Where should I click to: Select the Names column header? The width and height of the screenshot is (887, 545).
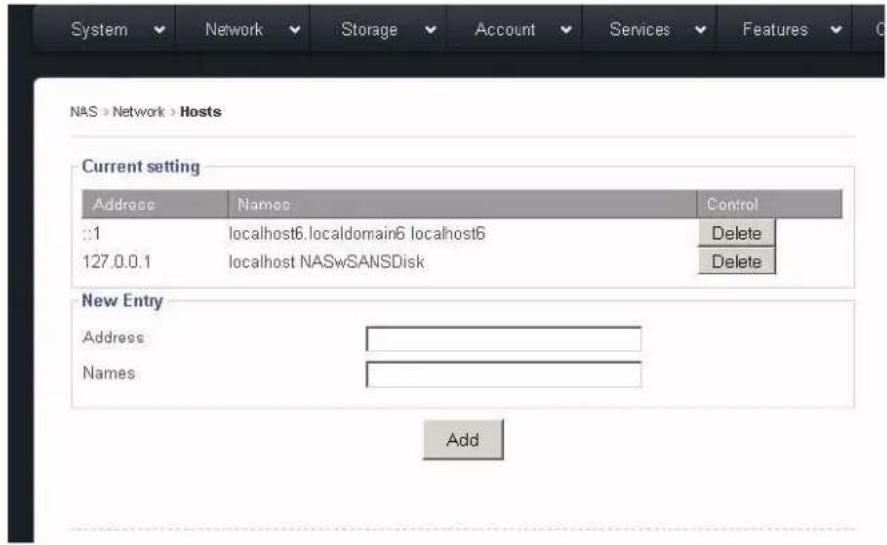coord(462,204)
